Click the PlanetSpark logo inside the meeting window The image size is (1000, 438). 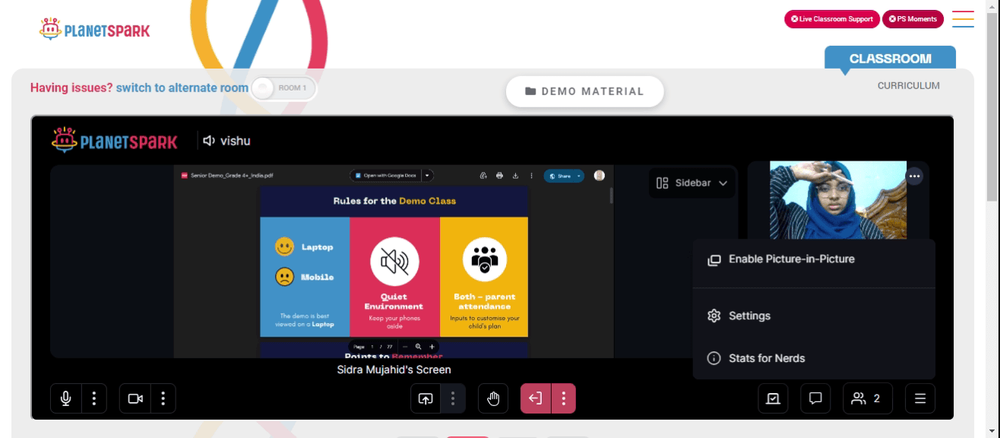(115, 140)
